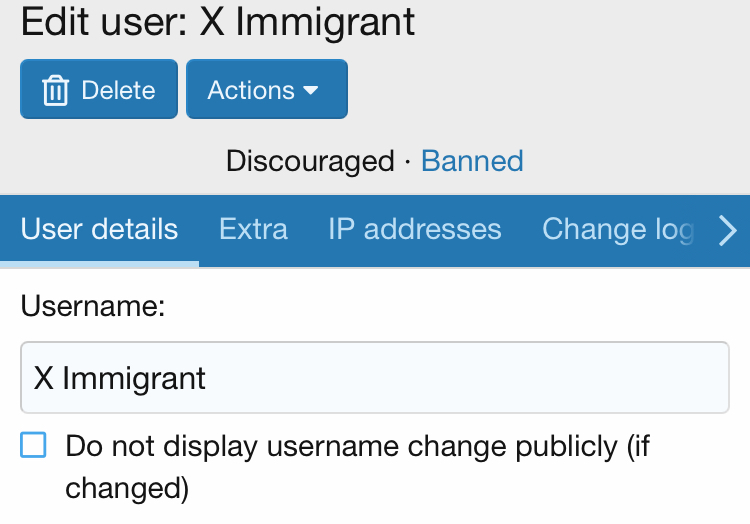The width and height of the screenshot is (750, 524).
Task: Click the caret arrow beside Actions
Action: (x=311, y=90)
